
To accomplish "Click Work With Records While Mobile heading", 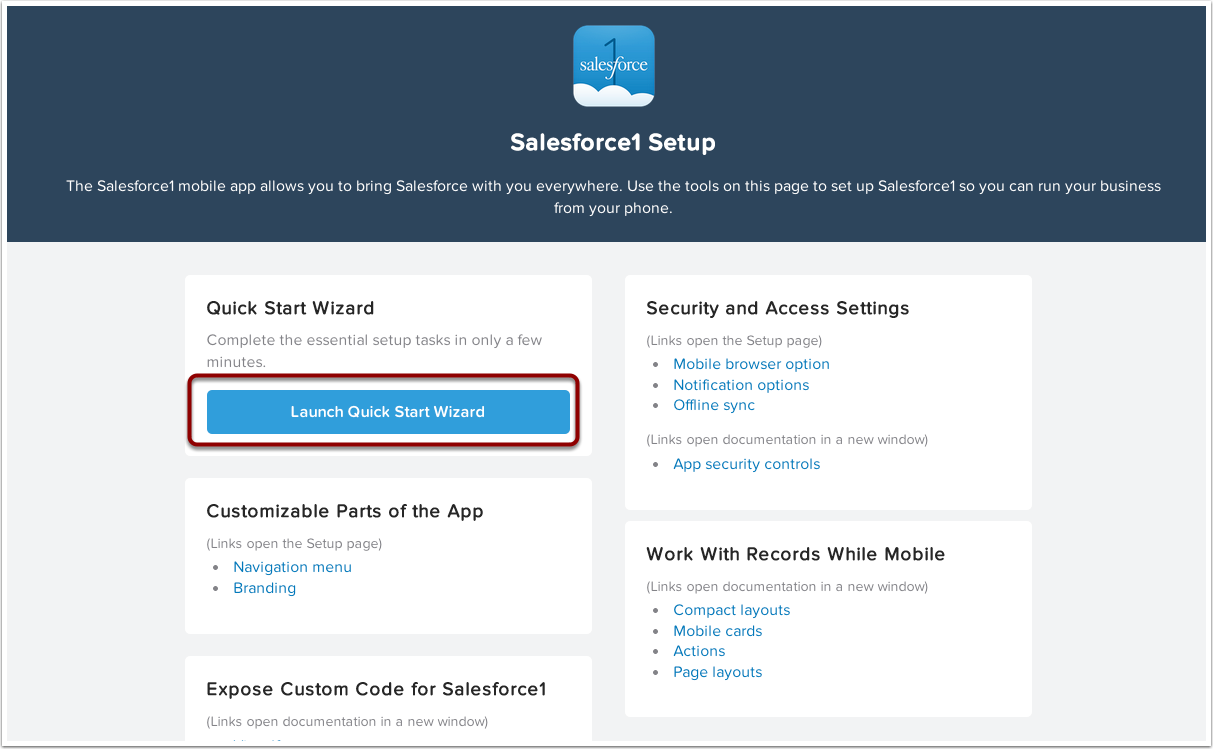I will [x=796, y=554].
